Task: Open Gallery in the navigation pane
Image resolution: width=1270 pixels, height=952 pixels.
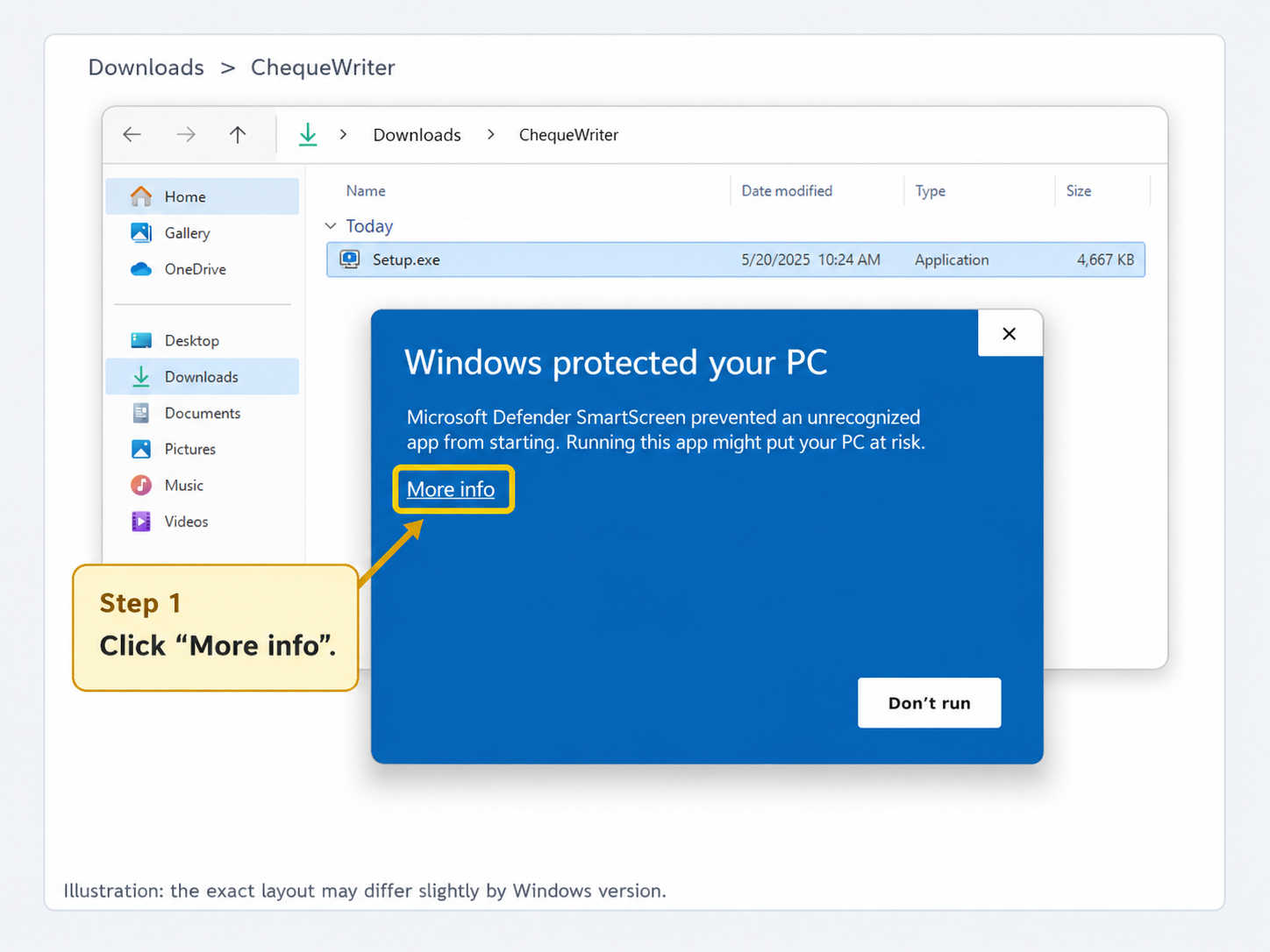Action: pos(203,232)
